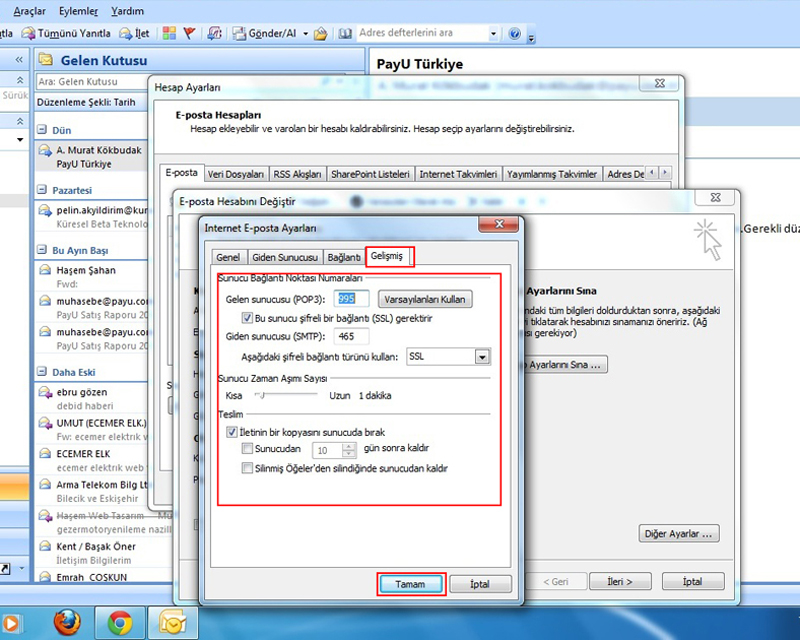Enable Silinmiş Öğeler'den silindiğinde sunucudan kaldır
Image resolution: width=800 pixels, height=640 pixels.
tap(247, 468)
